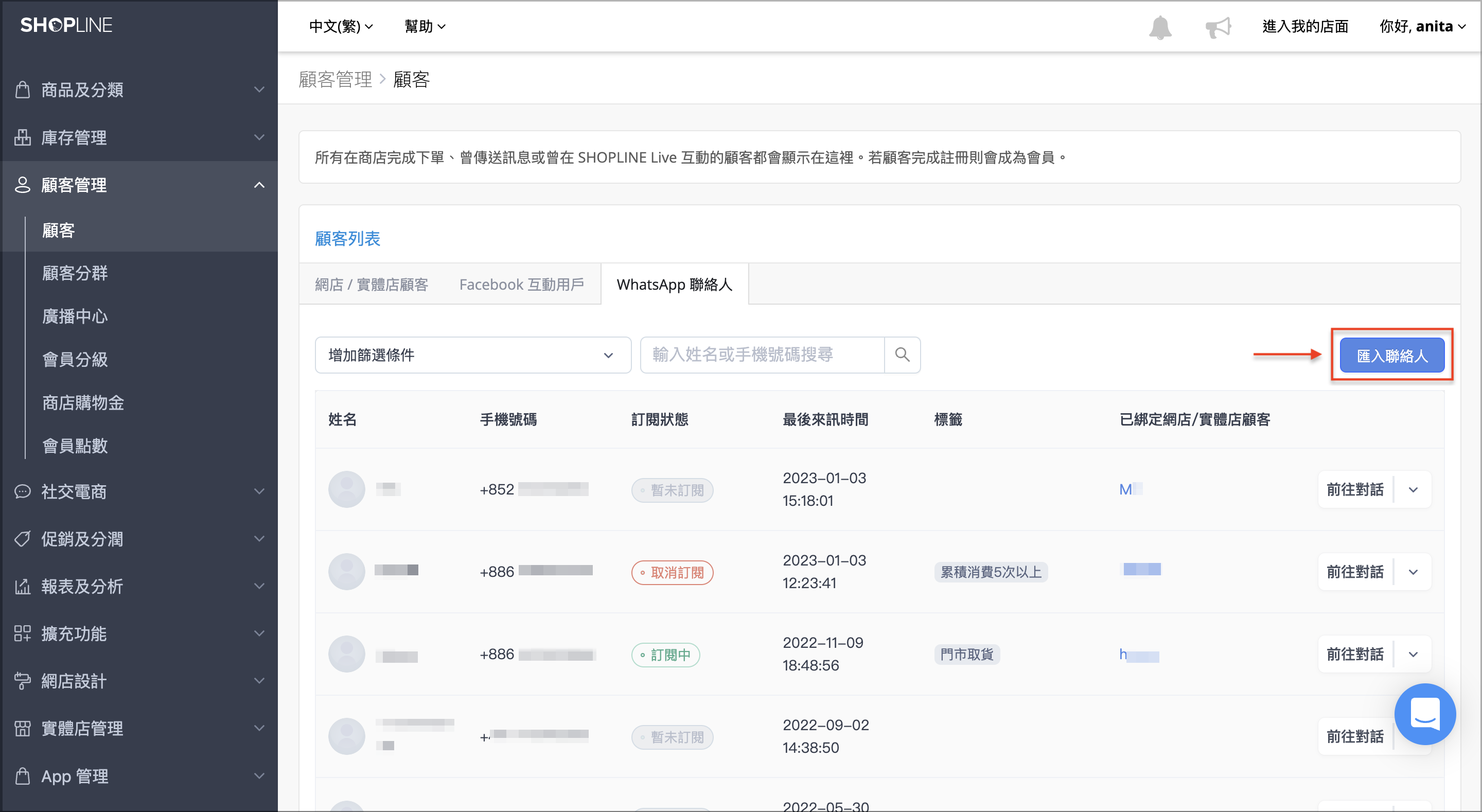Screen dimensions: 1482x812
Task: Select 顧客 in the sidebar submenu
Action: coord(59,230)
